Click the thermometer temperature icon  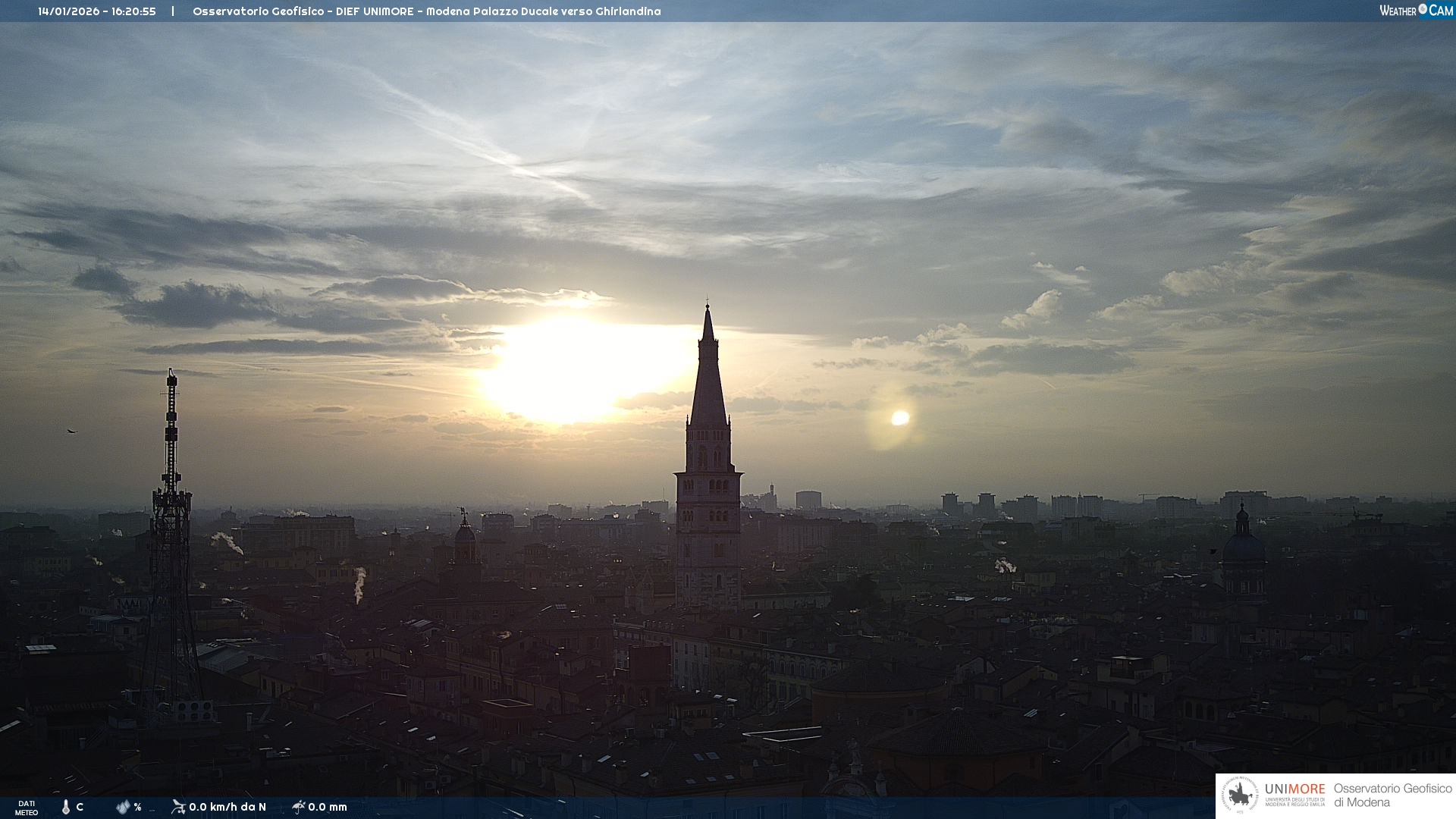pos(66,807)
